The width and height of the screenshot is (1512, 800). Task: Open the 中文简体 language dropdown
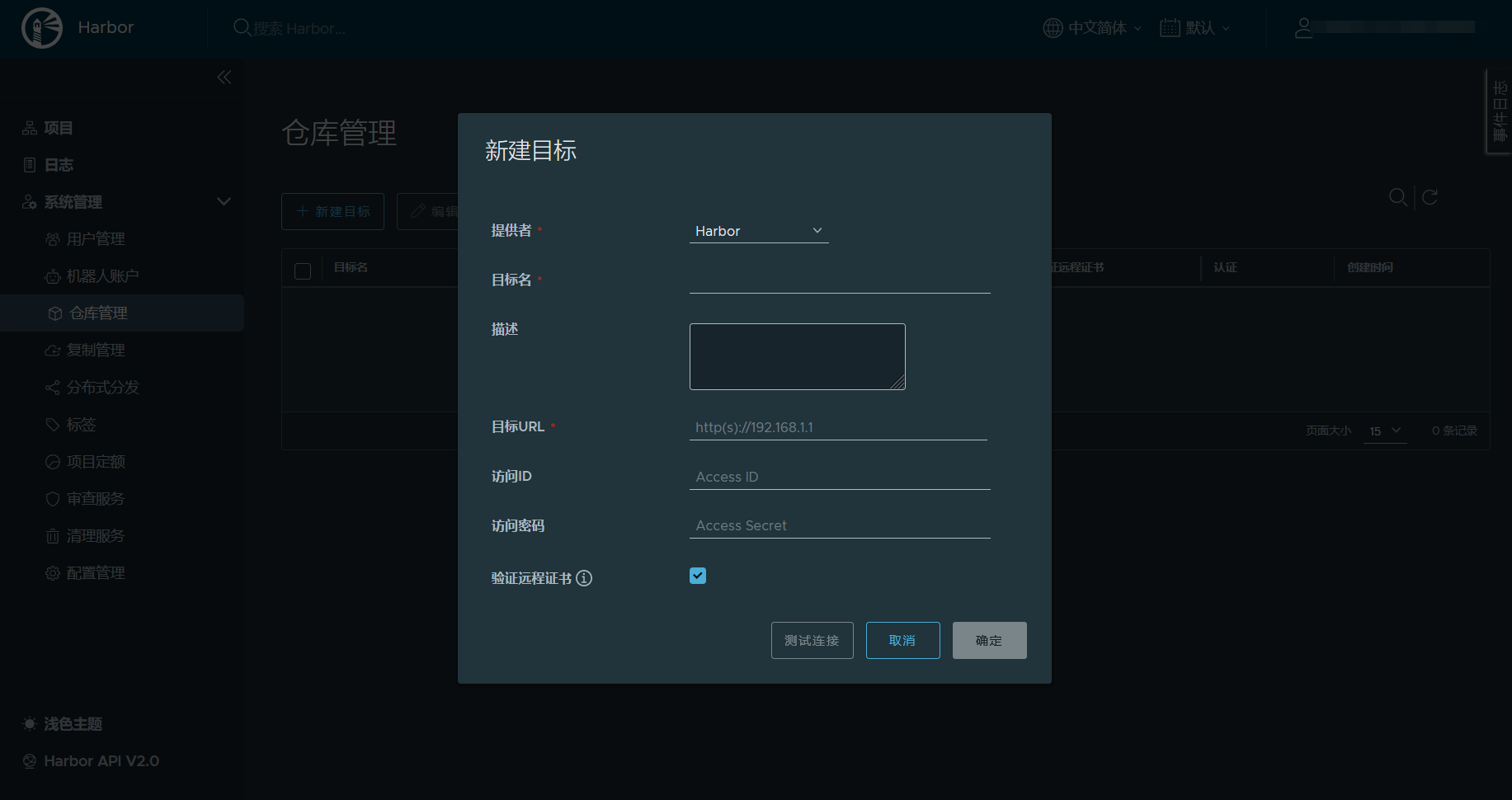click(x=1093, y=28)
